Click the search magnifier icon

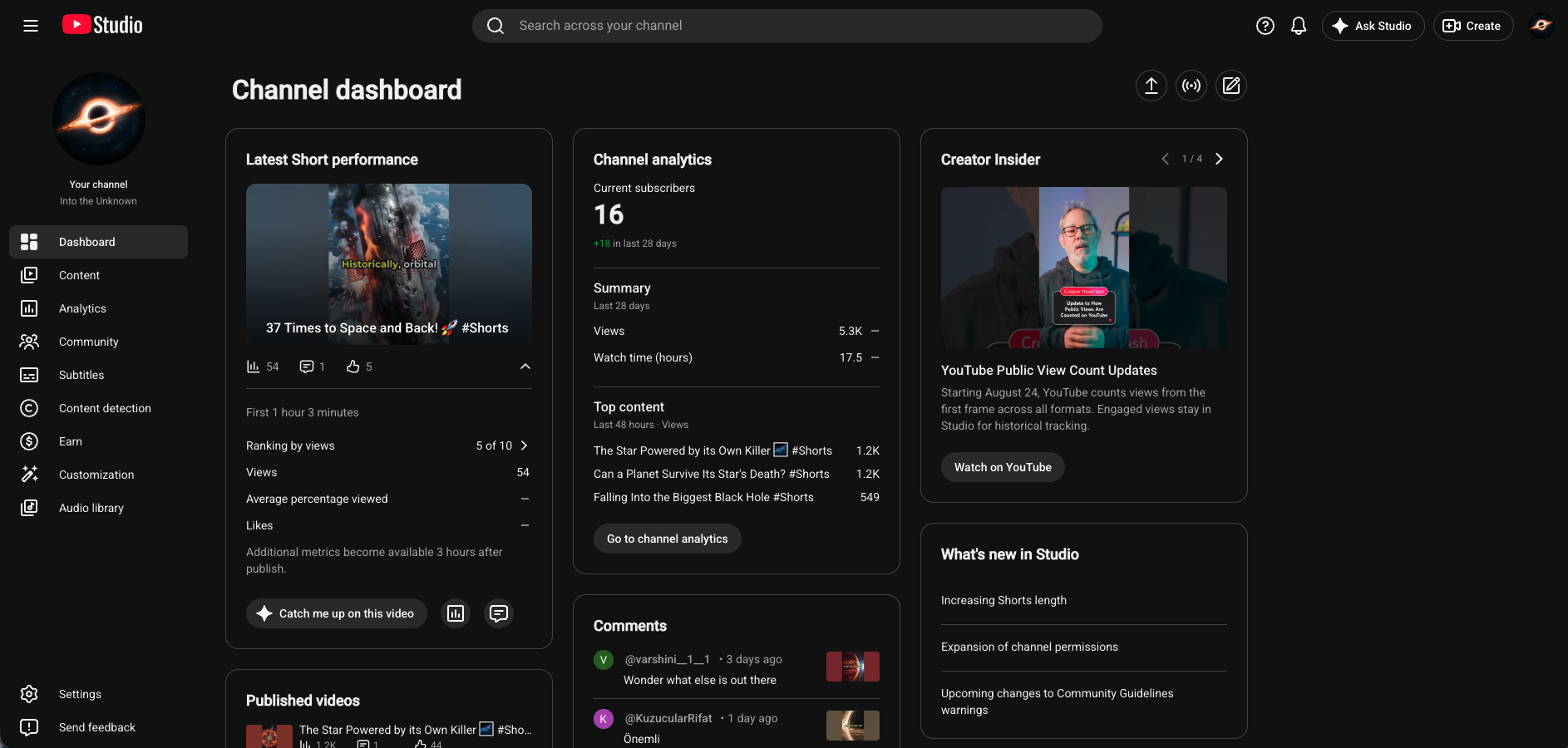tap(496, 26)
